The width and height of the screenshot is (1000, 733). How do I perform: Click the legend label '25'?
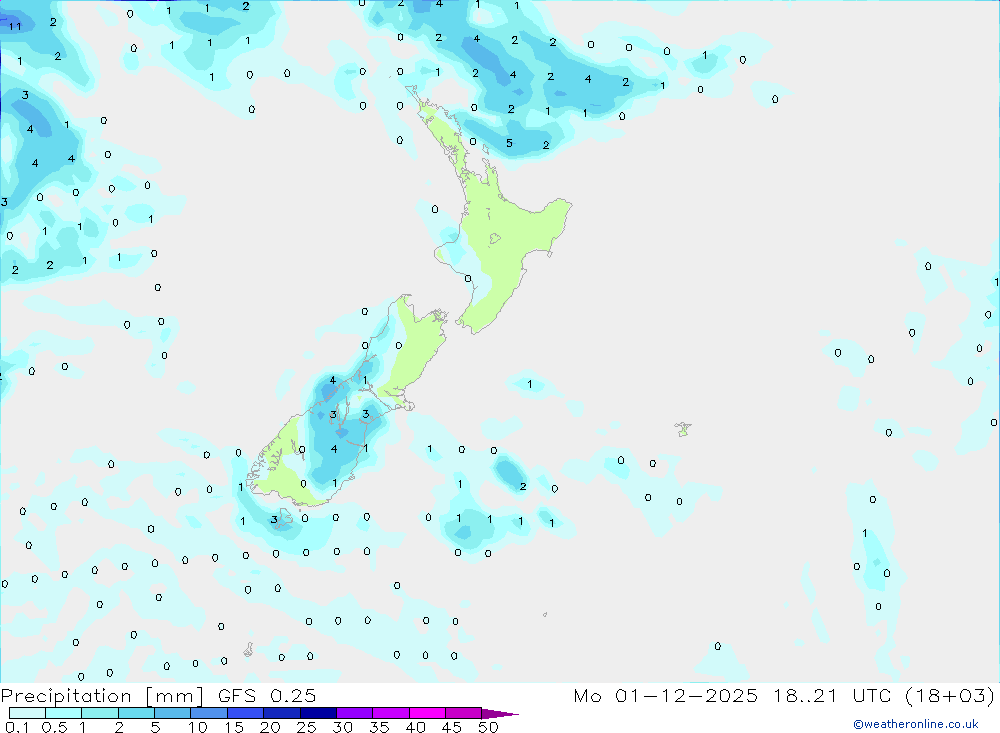click(x=306, y=727)
